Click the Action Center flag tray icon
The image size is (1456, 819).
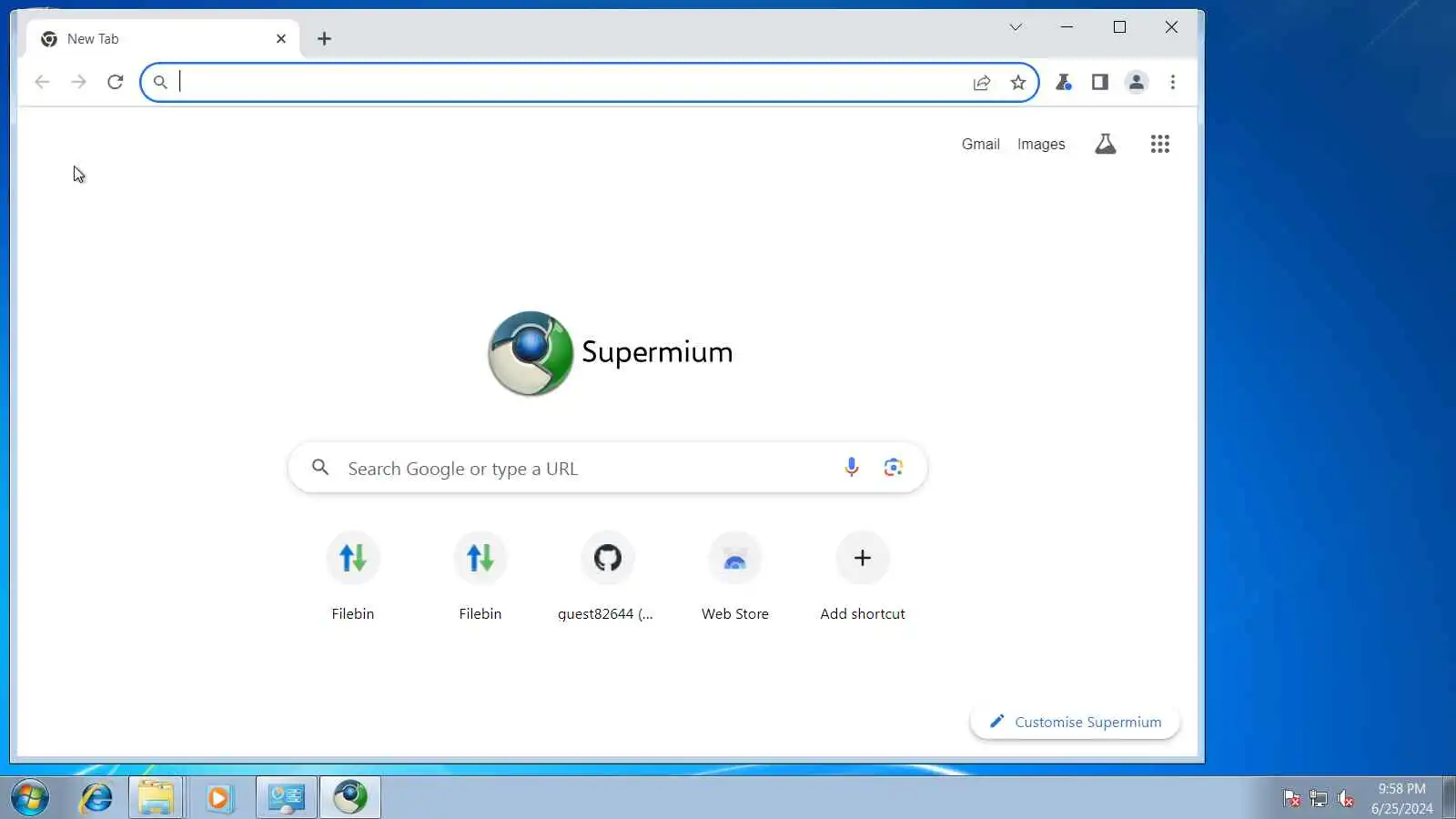pyautogui.click(x=1291, y=799)
